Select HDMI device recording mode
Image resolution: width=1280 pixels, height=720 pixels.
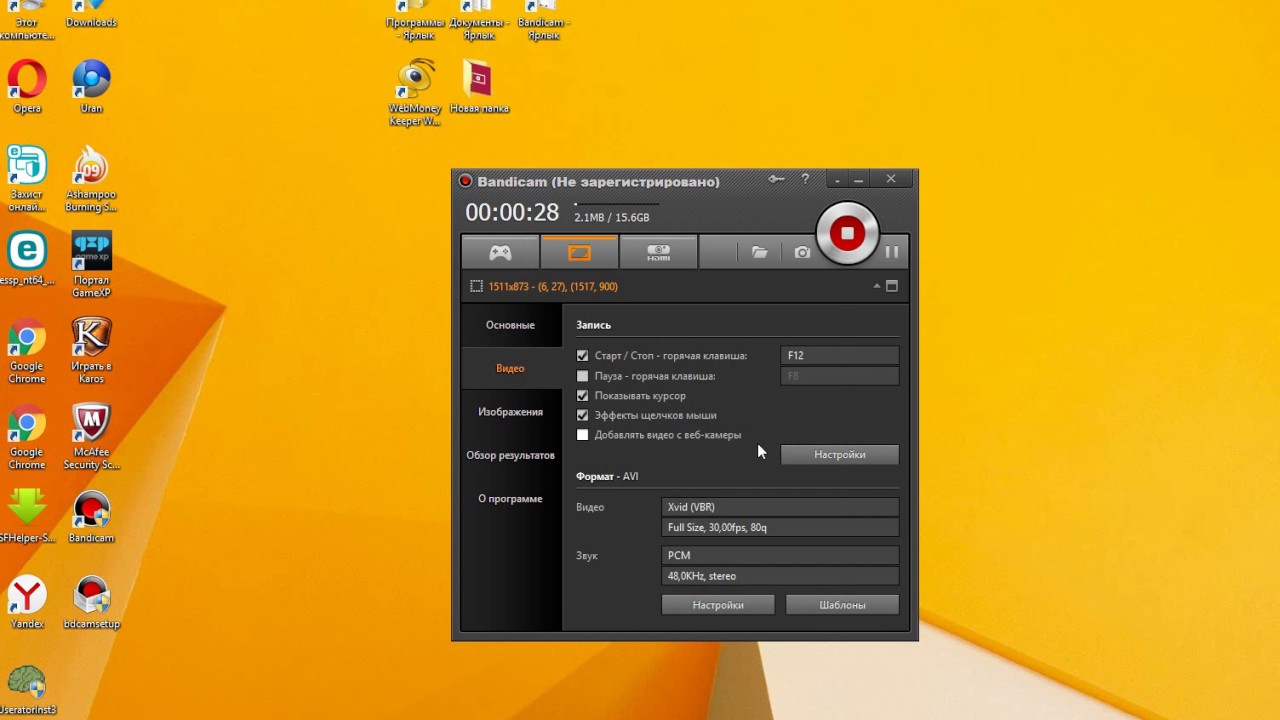(658, 253)
